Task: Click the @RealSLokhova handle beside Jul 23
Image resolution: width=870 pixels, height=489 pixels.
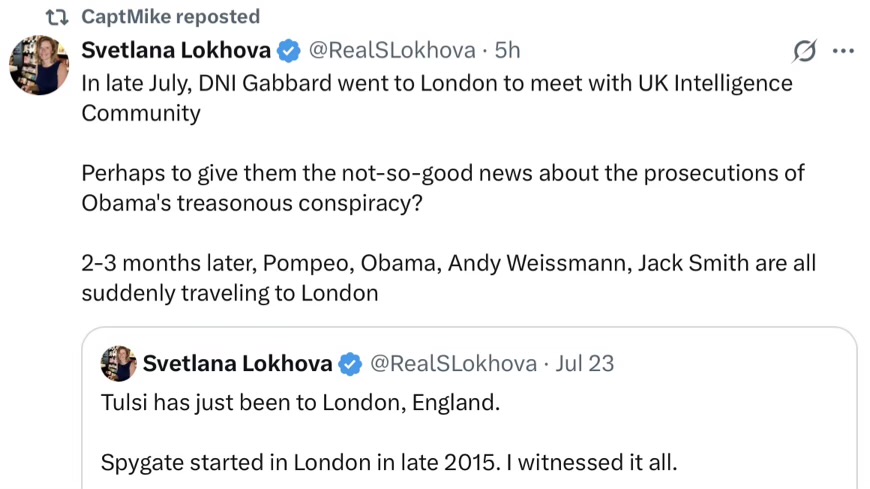Action: click(x=453, y=364)
